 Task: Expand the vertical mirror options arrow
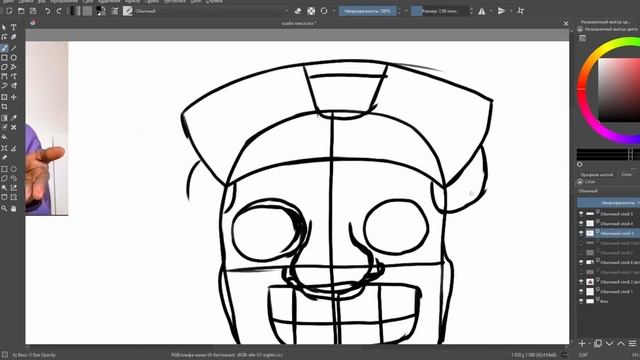(511, 11)
